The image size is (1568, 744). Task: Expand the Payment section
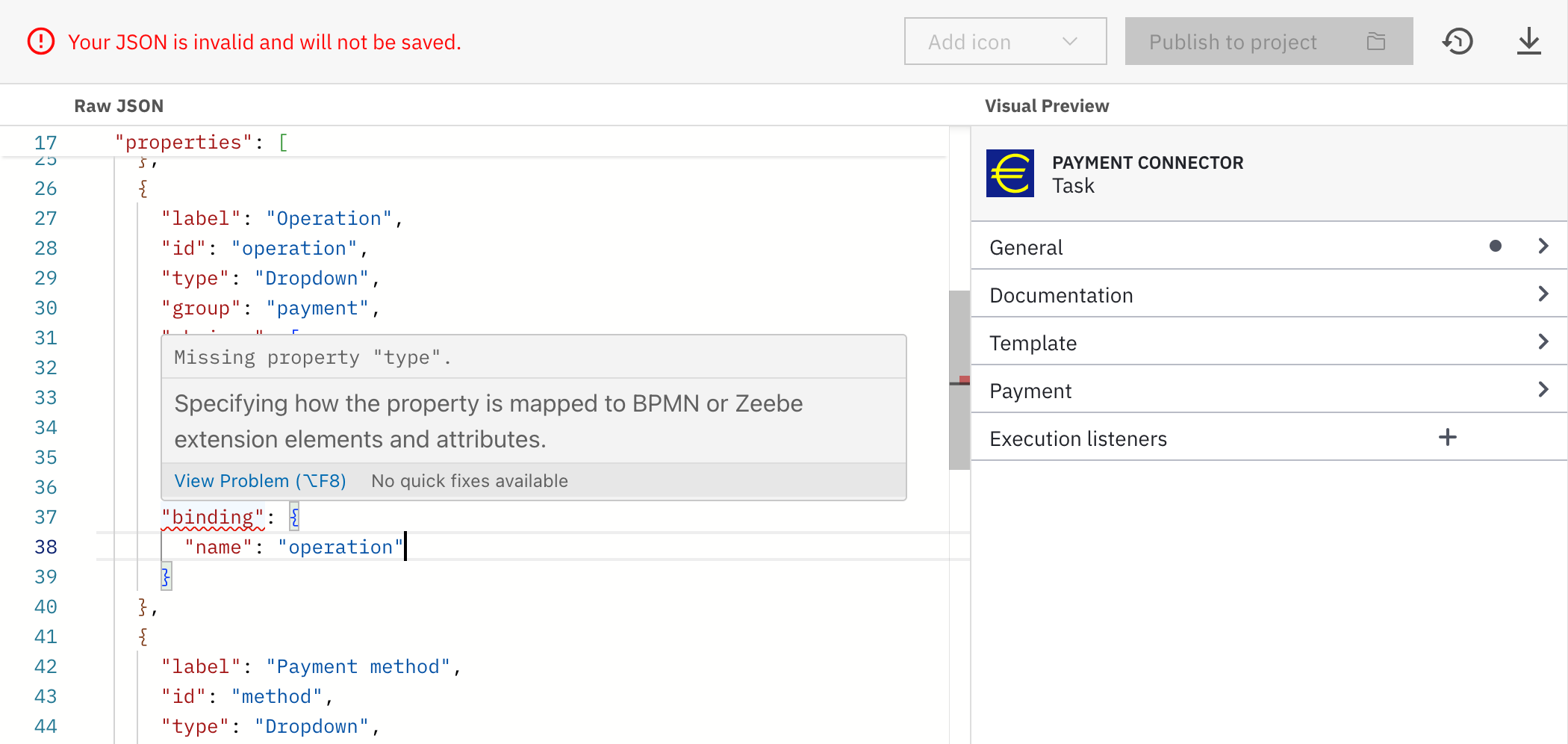click(x=1543, y=390)
